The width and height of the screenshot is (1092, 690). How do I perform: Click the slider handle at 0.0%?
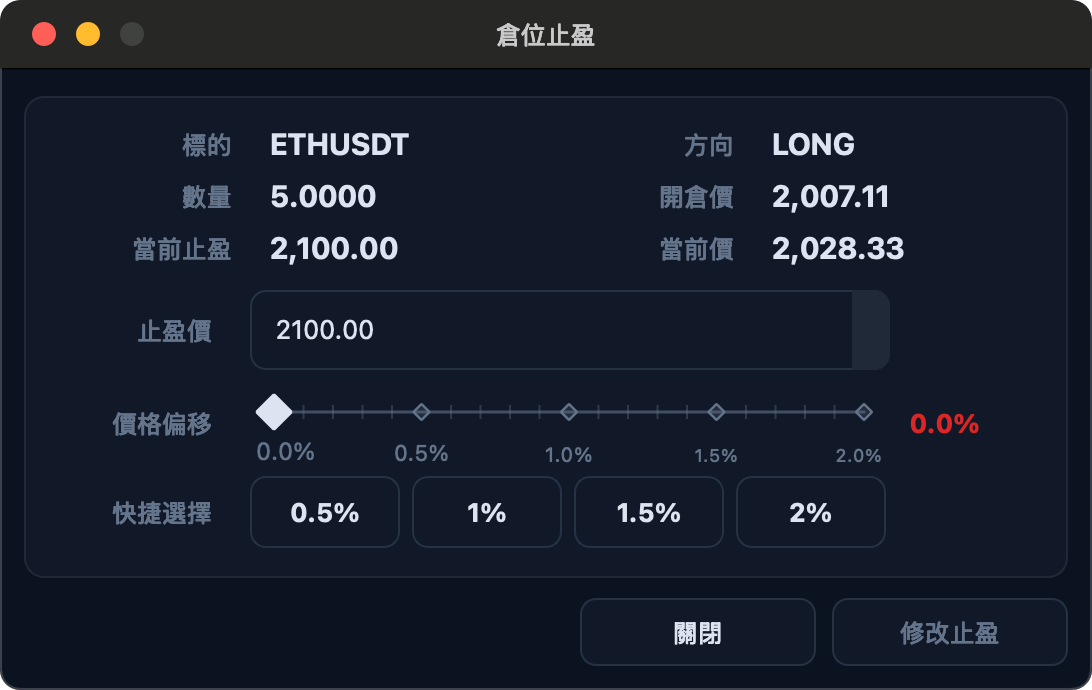pos(274,412)
